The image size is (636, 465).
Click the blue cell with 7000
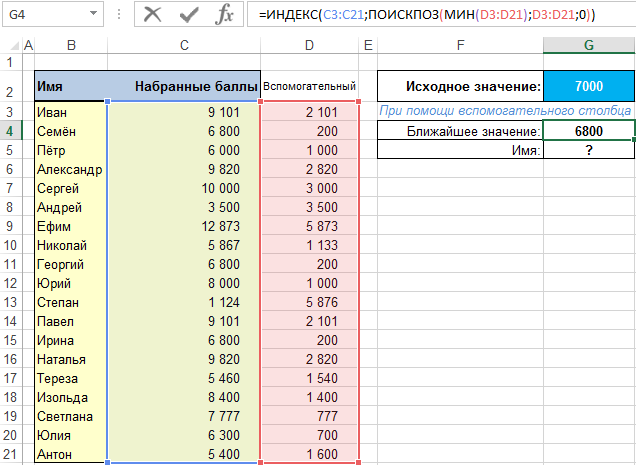589,86
